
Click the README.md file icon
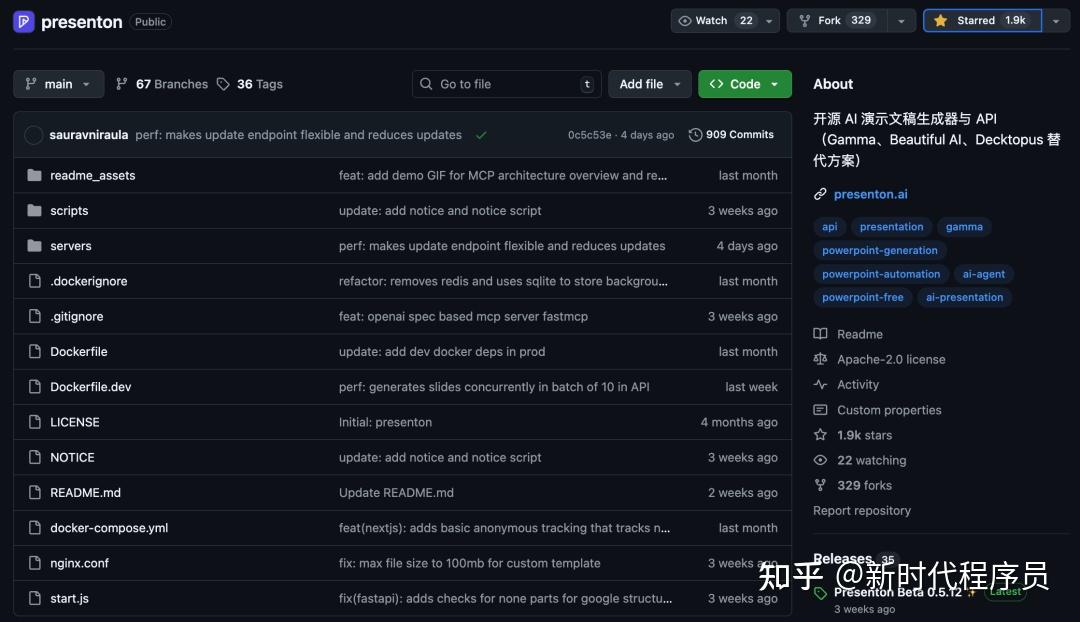tap(34, 493)
